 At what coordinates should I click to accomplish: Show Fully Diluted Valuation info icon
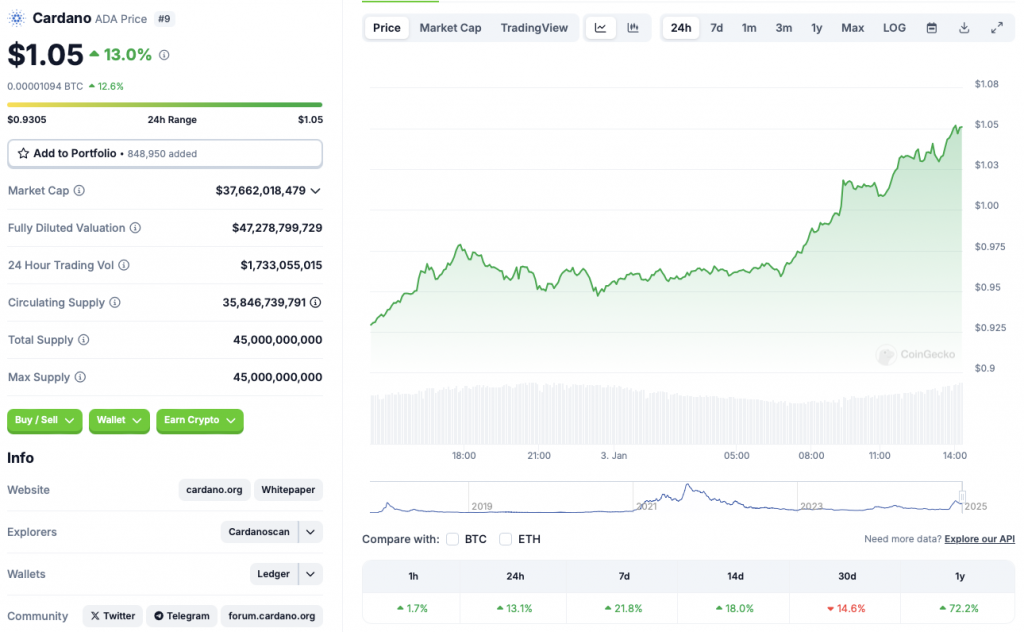tap(135, 228)
